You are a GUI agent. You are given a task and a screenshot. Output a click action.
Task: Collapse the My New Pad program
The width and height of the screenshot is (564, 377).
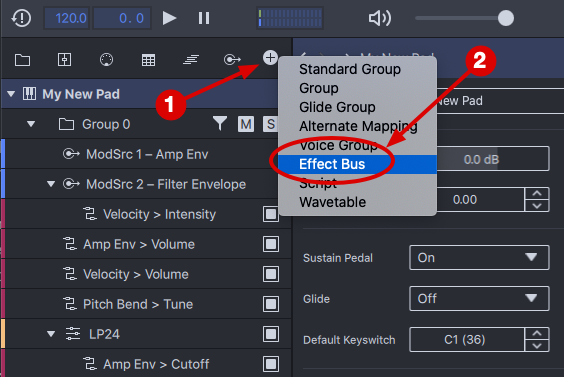[11, 94]
